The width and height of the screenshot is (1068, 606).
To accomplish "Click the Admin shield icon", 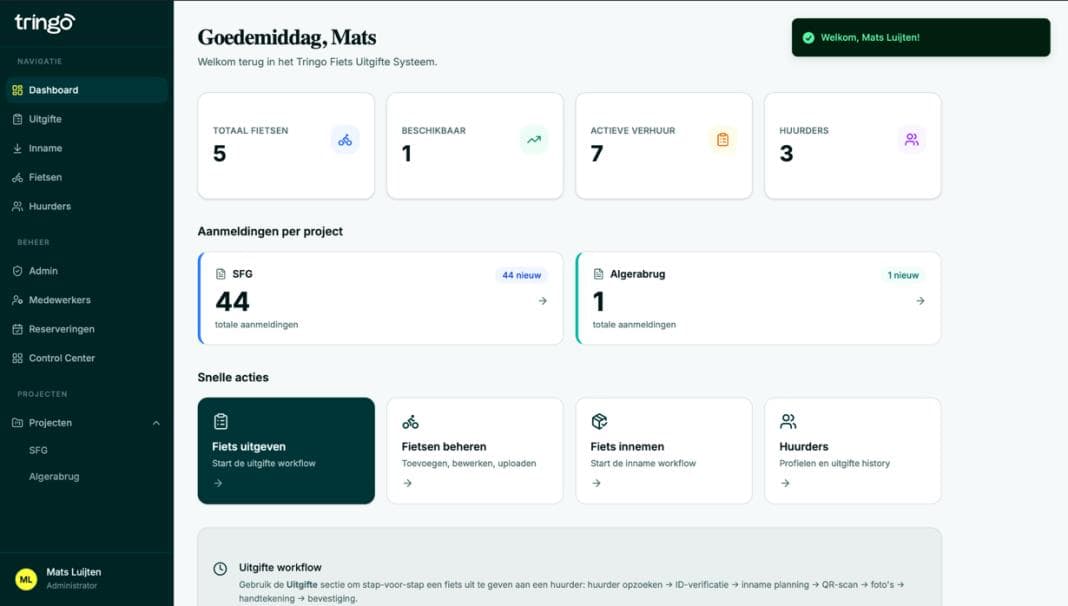I will click(18, 271).
